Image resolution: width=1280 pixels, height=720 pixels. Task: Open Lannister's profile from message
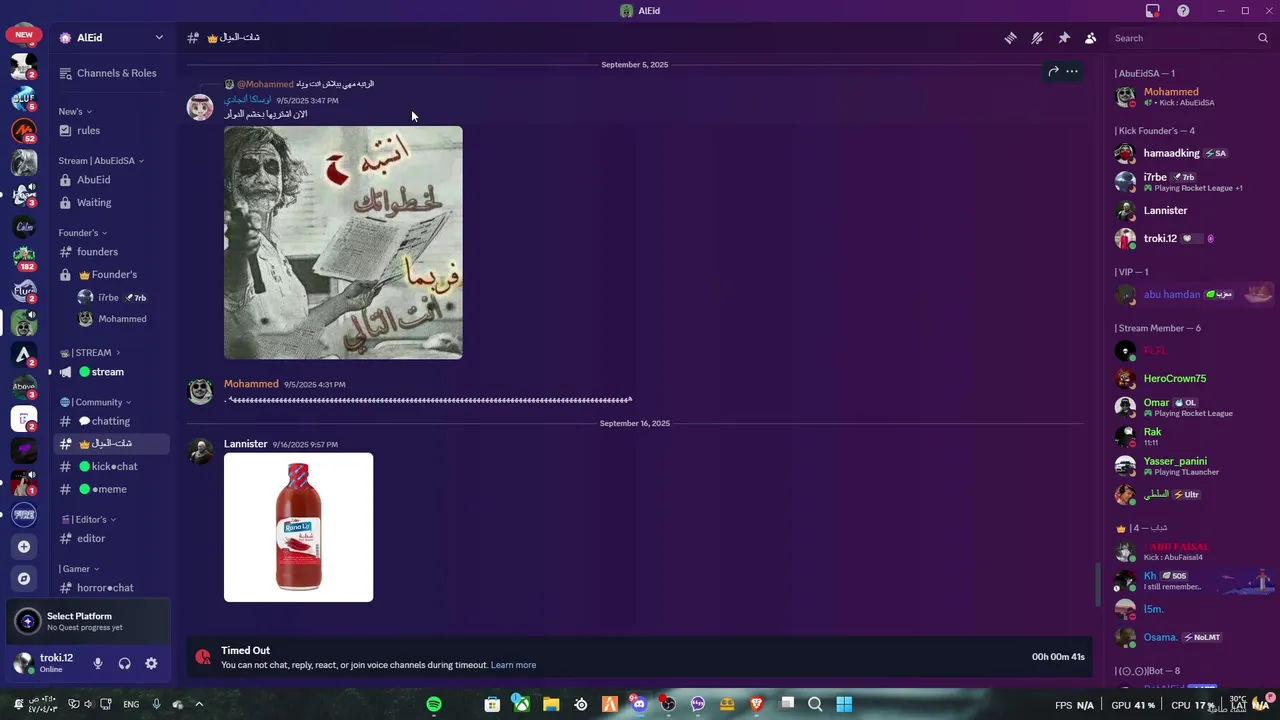coord(245,444)
